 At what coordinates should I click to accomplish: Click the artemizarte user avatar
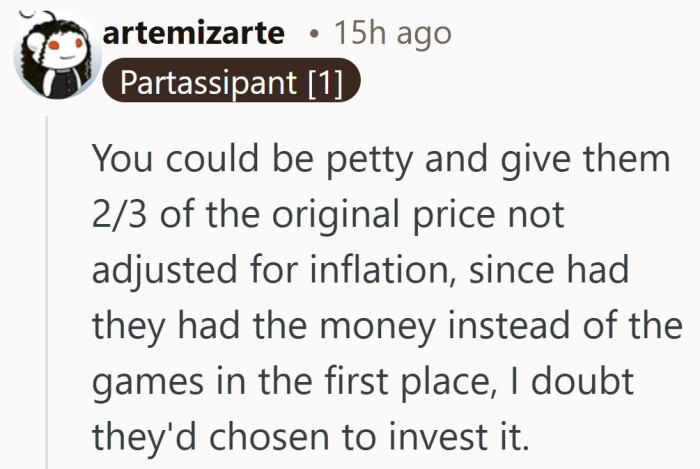[52, 55]
